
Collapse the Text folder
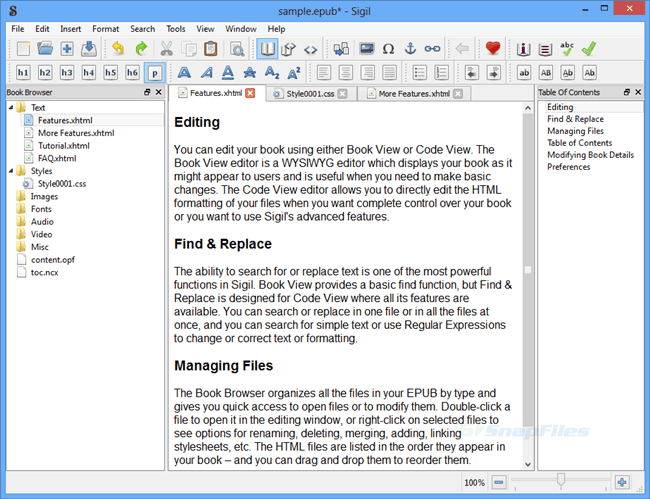tap(11, 108)
